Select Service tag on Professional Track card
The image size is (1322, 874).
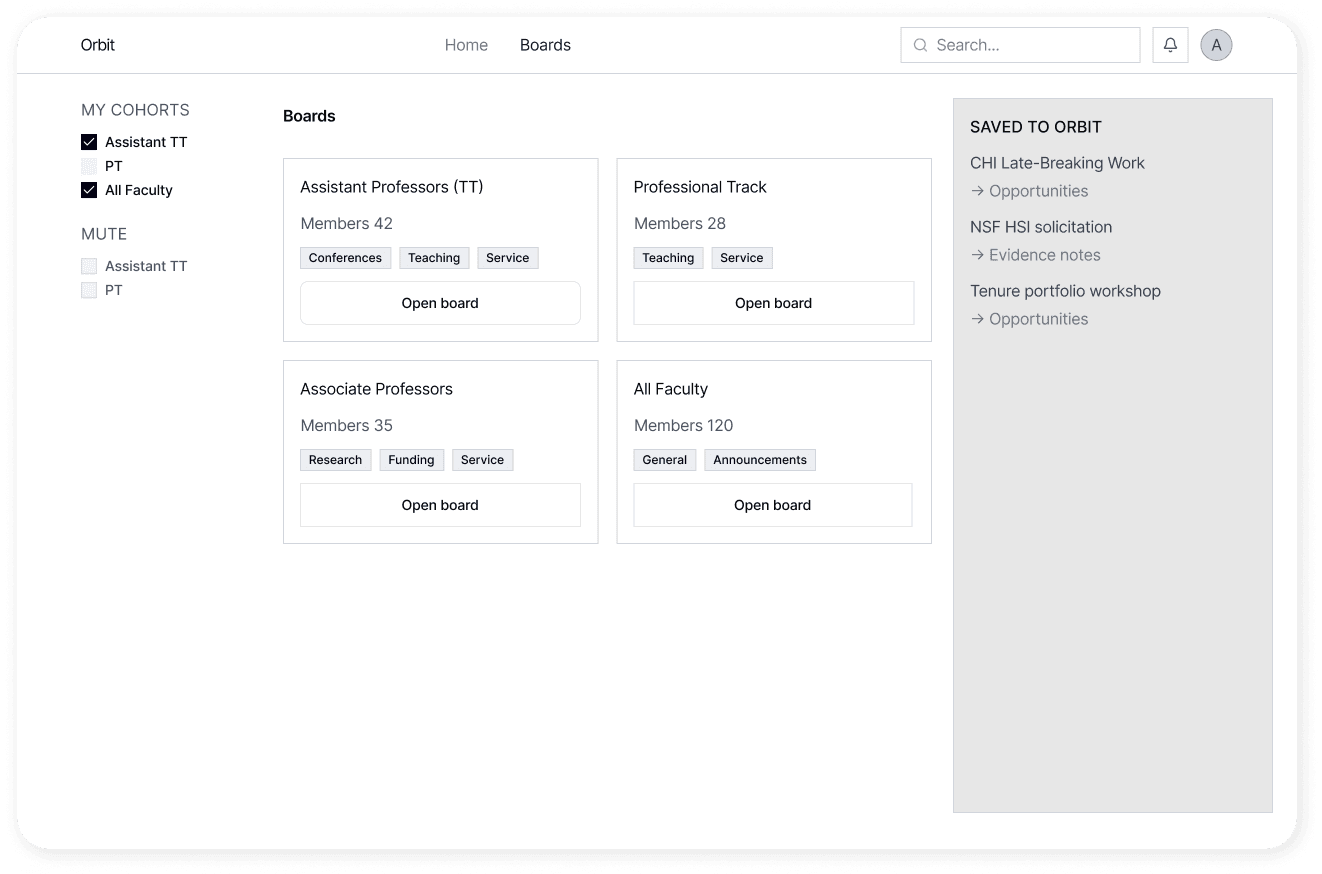coord(741,258)
